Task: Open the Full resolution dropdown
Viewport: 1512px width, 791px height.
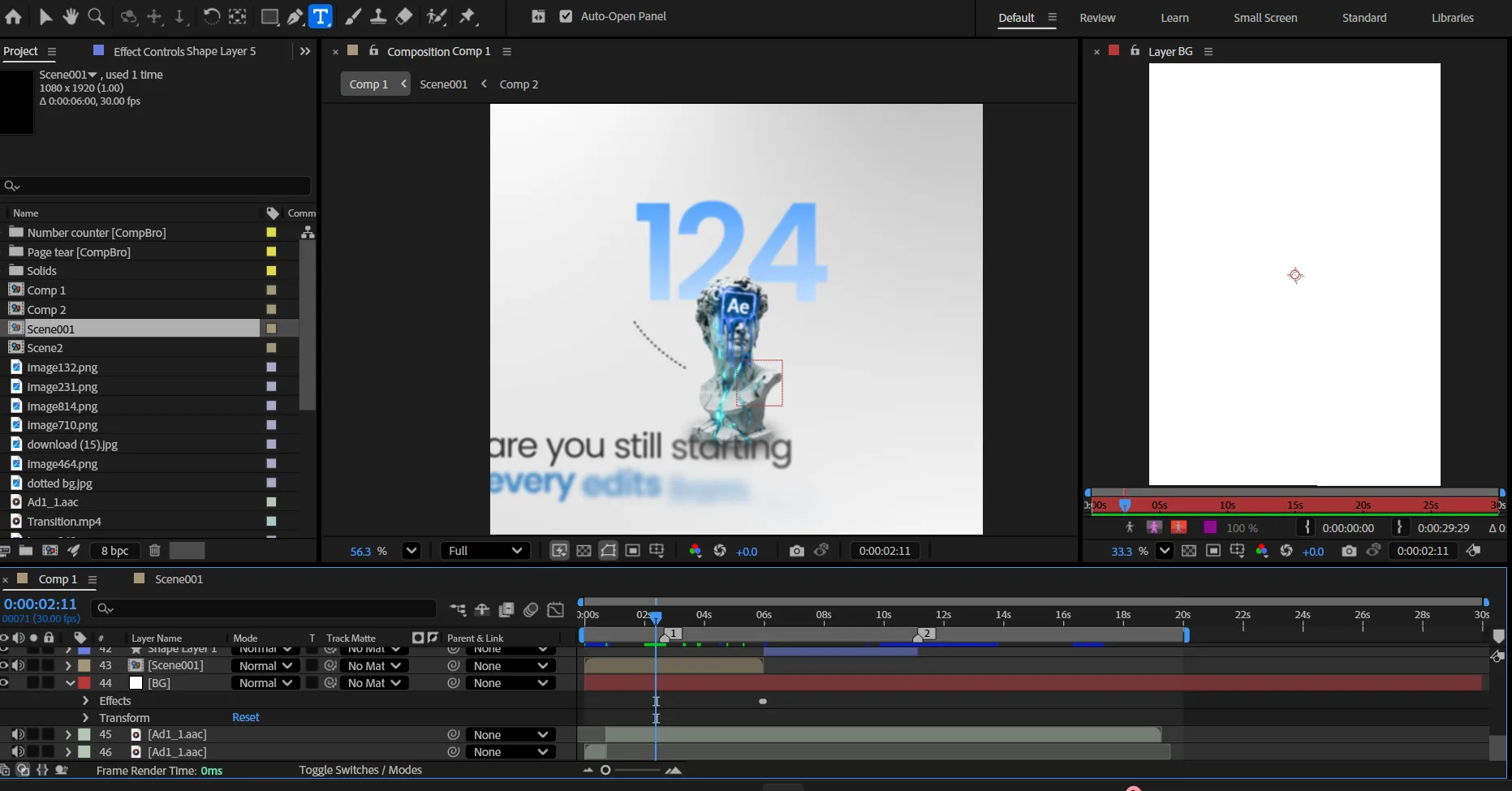Action: [x=485, y=551]
